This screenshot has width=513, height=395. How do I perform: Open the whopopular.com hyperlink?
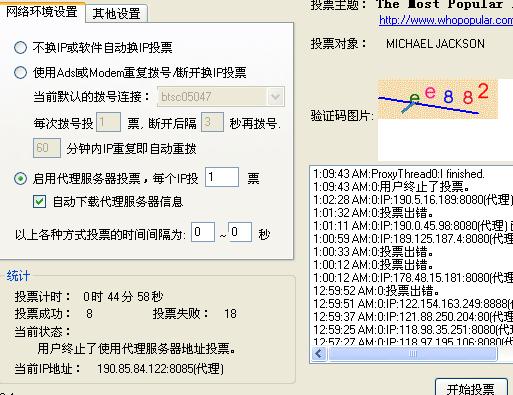[x=446, y=20]
